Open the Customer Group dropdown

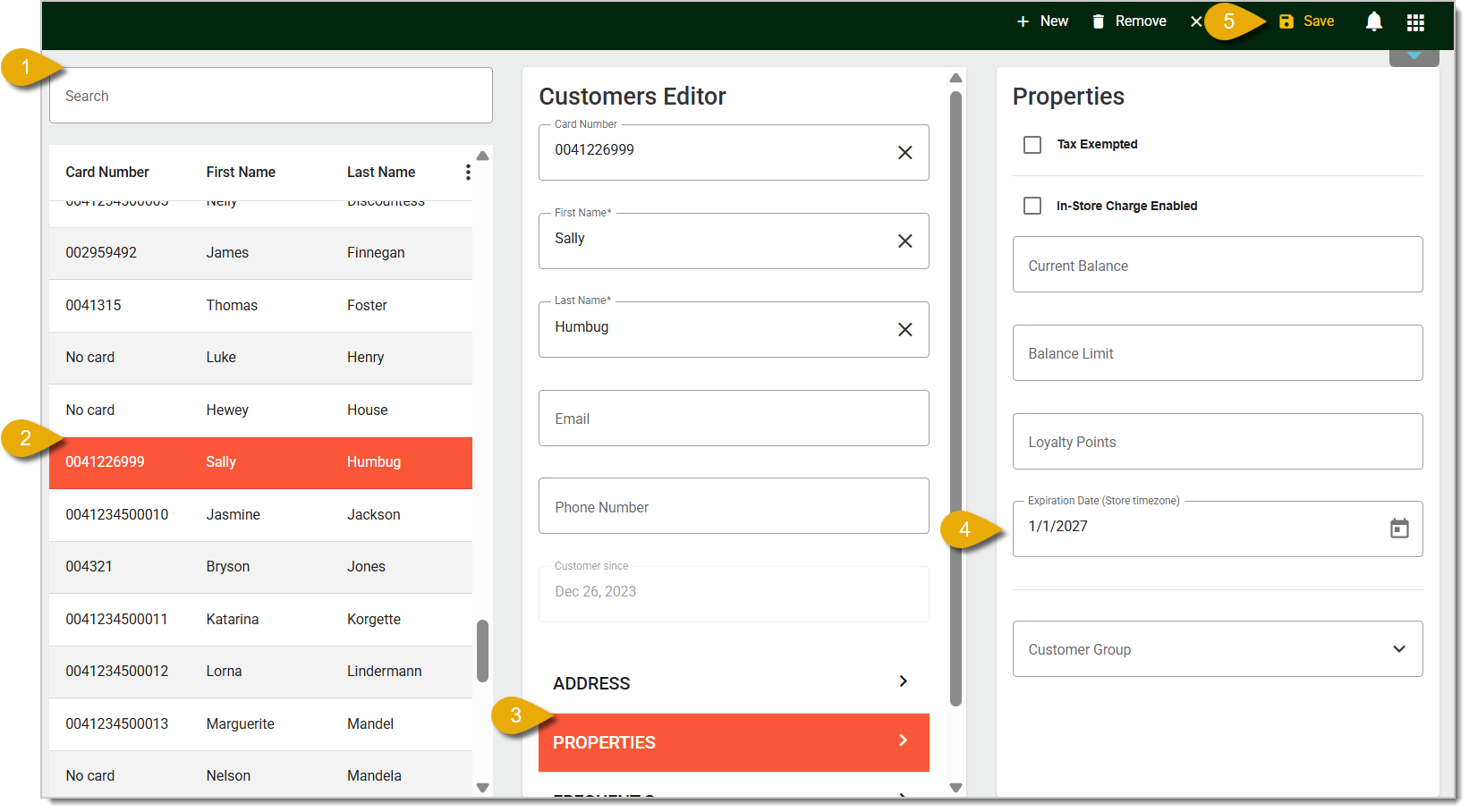click(x=1218, y=649)
